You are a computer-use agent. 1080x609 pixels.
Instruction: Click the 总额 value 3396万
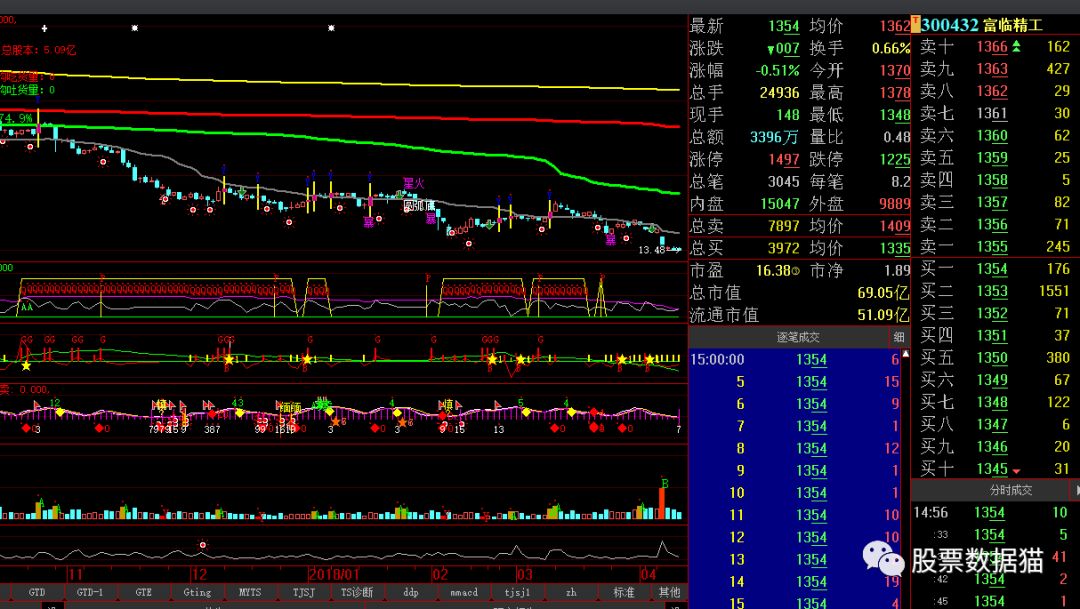(x=774, y=137)
